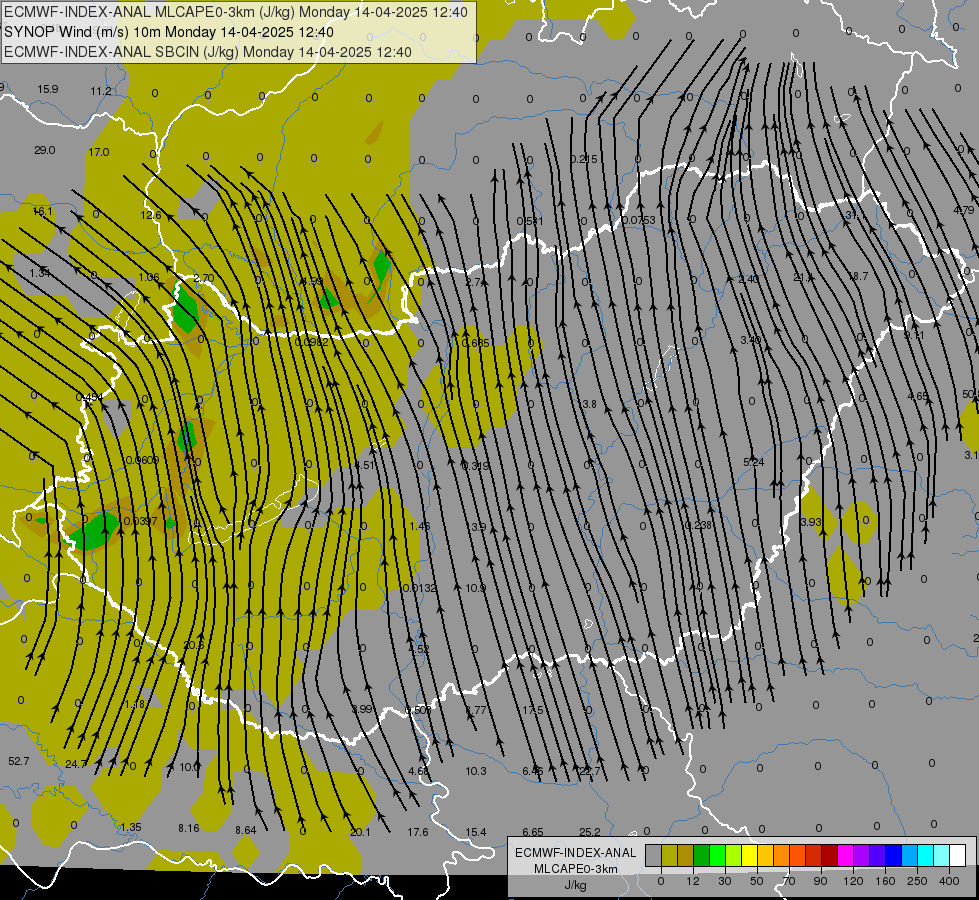Image resolution: width=979 pixels, height=900 pixels.
Task: Click the legend tick label 30
Action: click(724, 881)
